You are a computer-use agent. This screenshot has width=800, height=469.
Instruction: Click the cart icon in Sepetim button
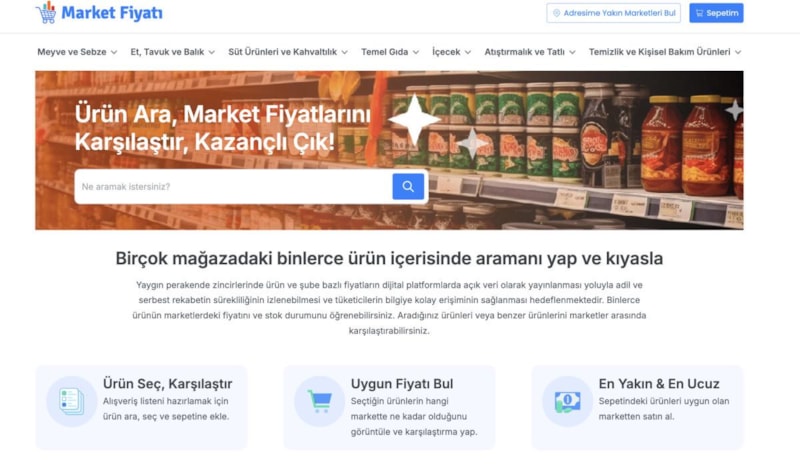[699, 13]
